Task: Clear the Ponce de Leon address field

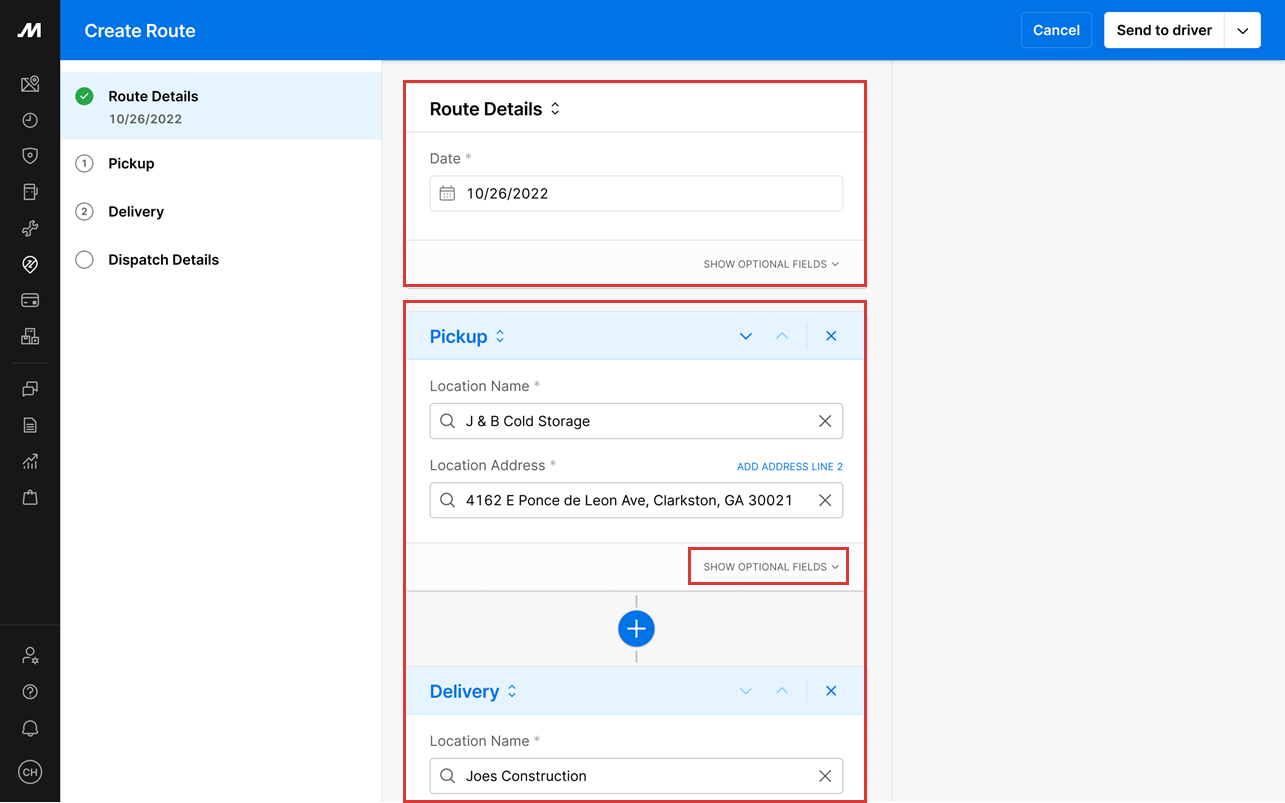Action: pyautogui.click(x=825, y=500)
